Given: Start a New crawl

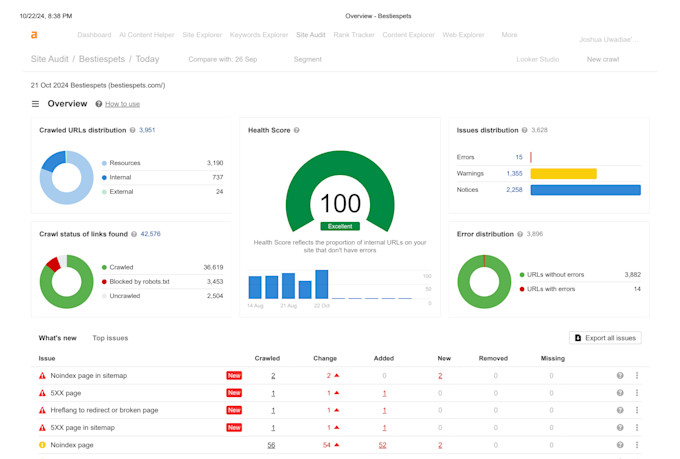Looking at the screenshot, I should click(603, 59).
